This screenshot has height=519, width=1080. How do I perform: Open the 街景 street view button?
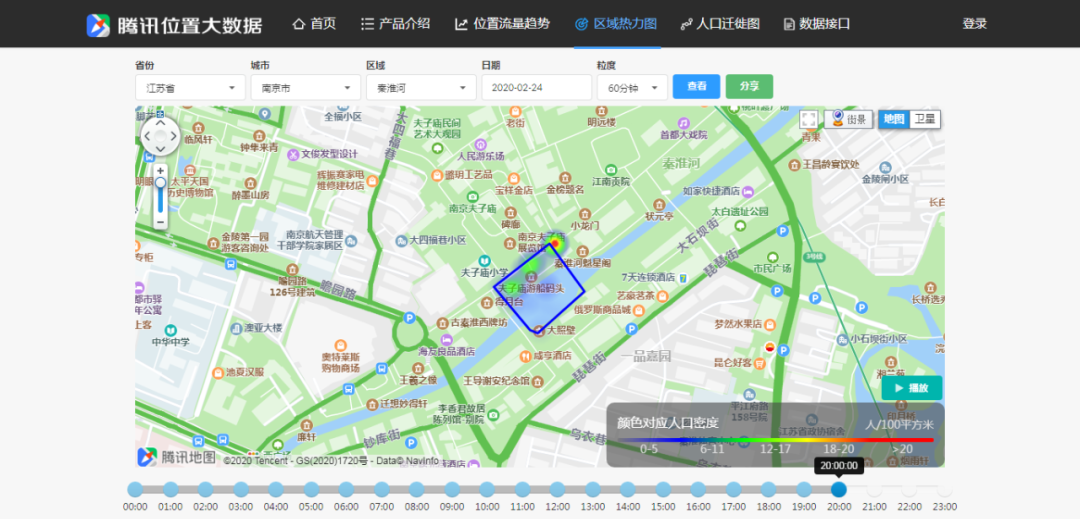[849, 119]
